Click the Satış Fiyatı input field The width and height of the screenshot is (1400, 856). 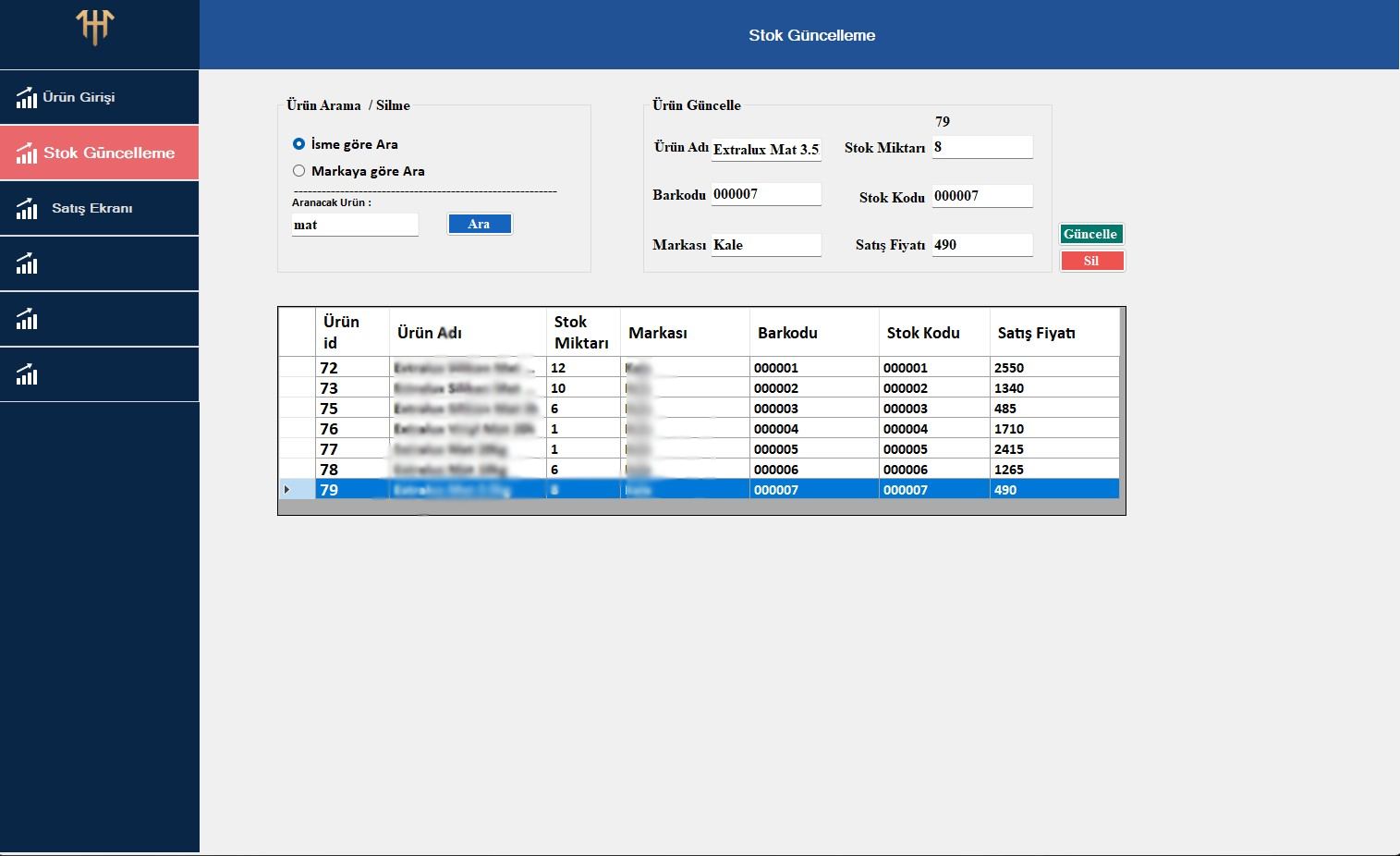[981, 245]
